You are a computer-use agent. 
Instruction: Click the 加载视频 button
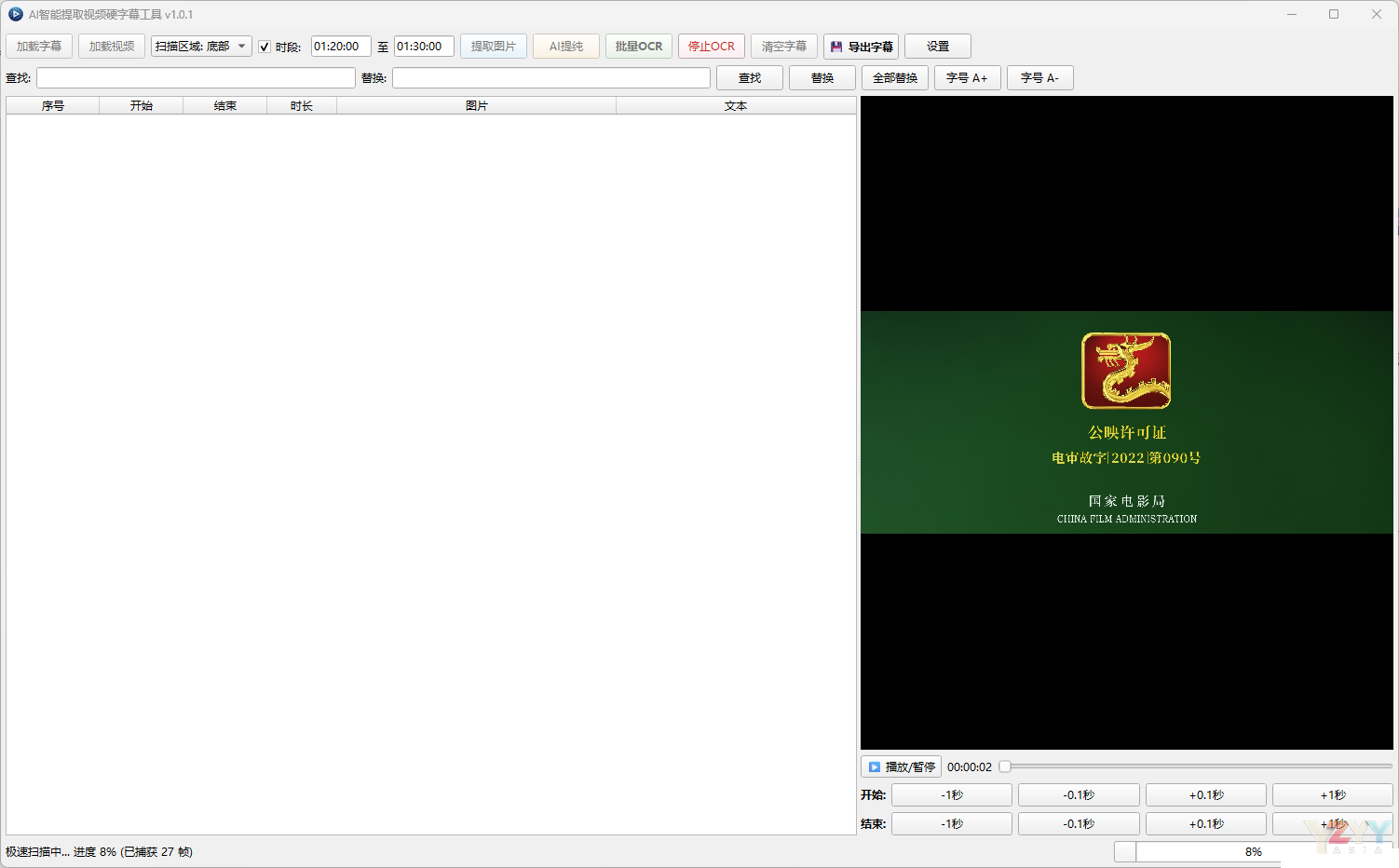coord(112,47)
